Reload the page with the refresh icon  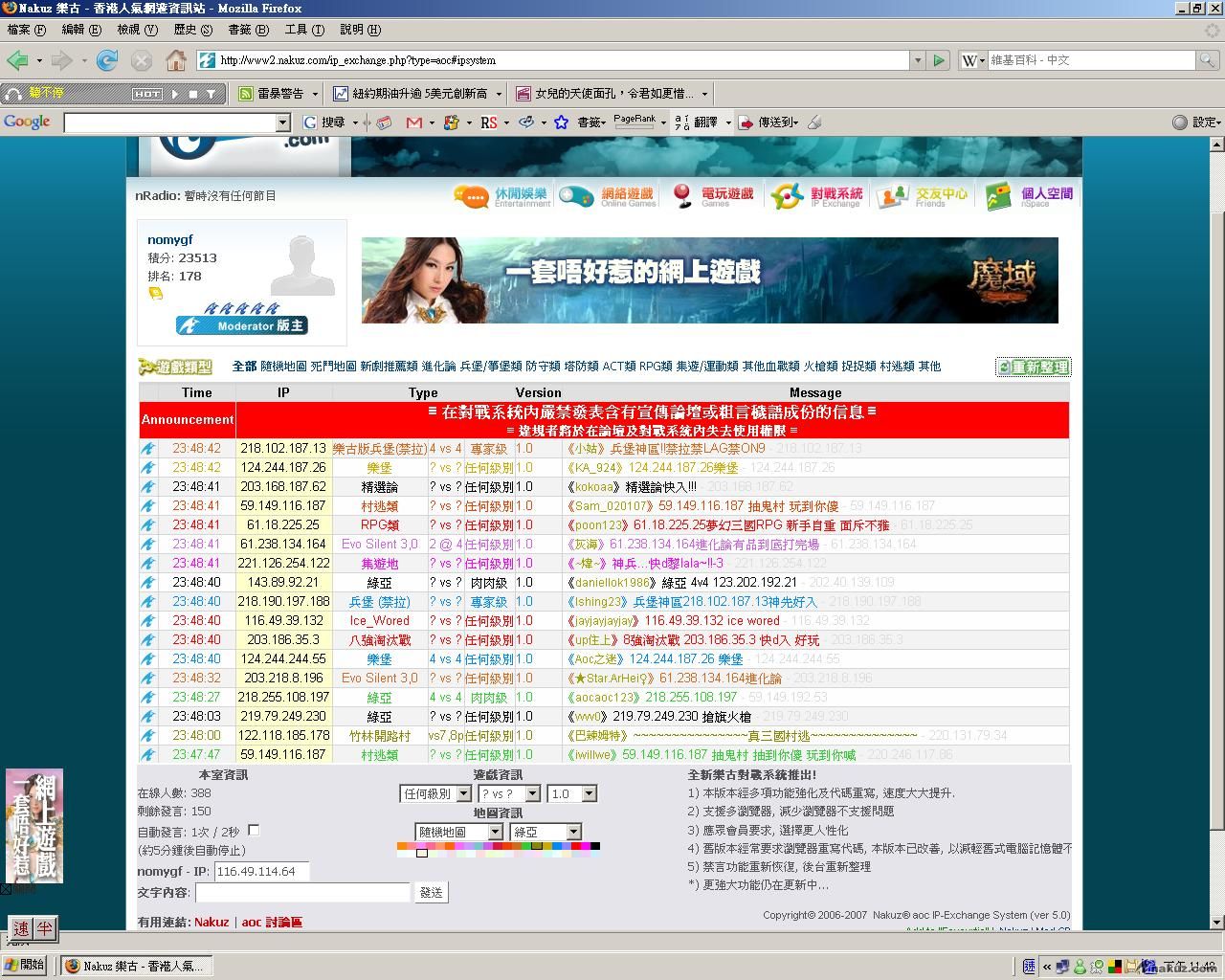tap(107, 60)
